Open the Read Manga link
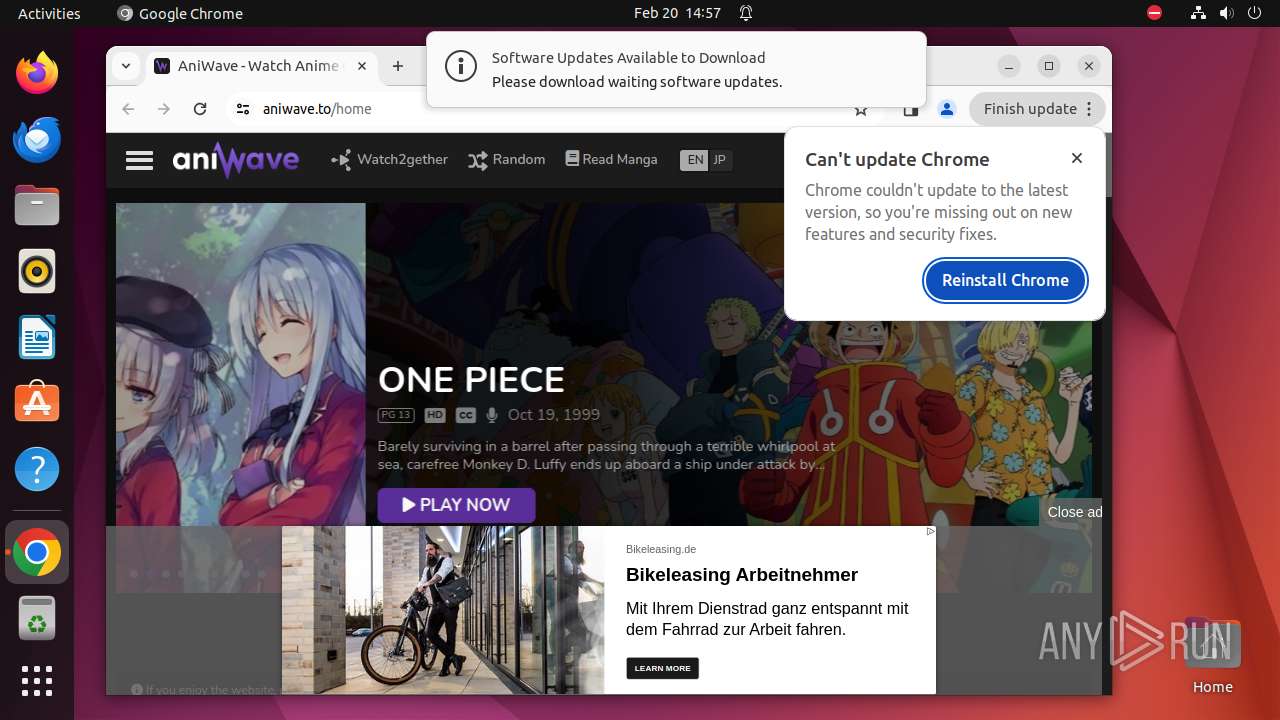 [x=611, y=159]
